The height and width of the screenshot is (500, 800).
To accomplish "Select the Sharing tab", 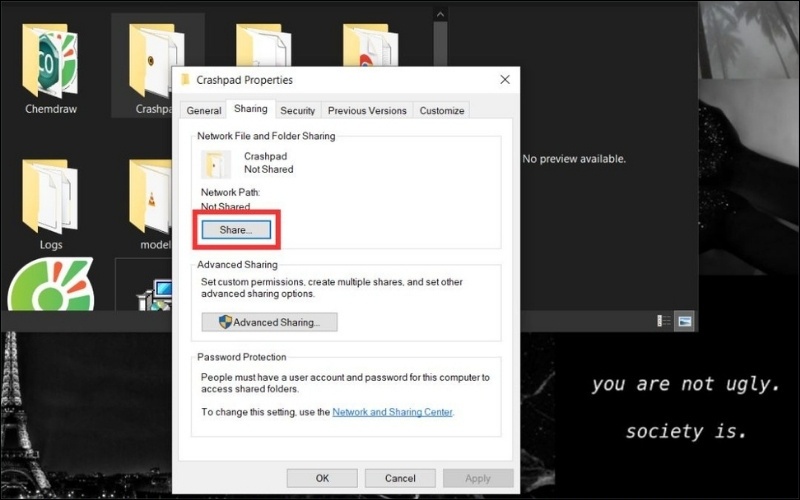I will [250, 110].
